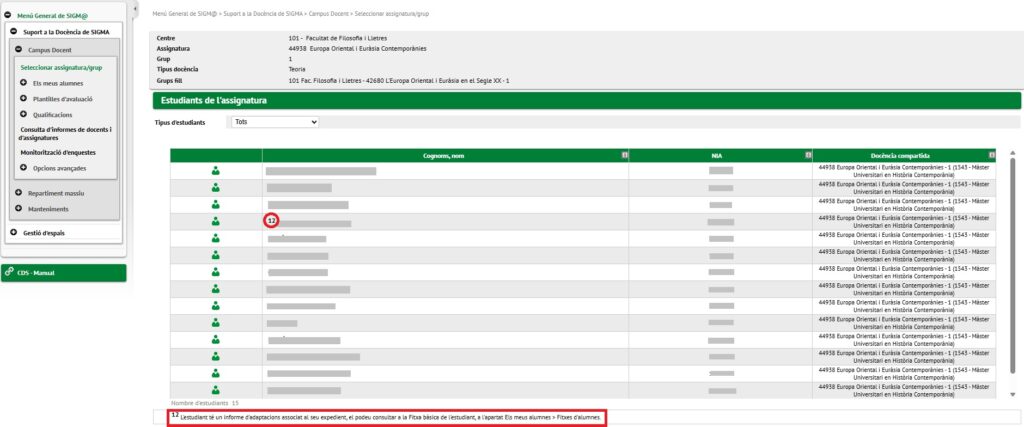Viewport: 1024px width, 427px height.
Task: Click the student icon in the last table row
Action: (216, 389)
